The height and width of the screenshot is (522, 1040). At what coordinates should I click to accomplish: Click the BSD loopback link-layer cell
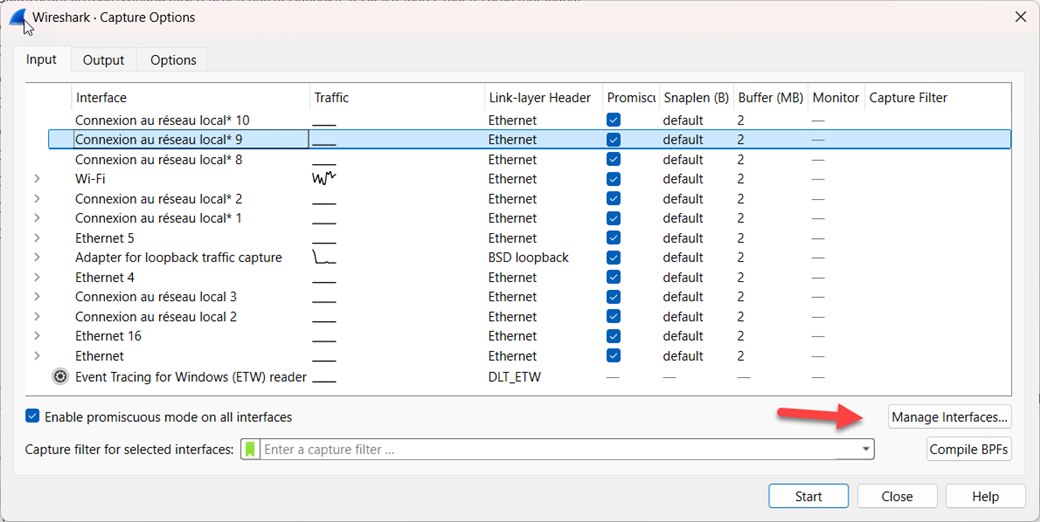[529, 257]
